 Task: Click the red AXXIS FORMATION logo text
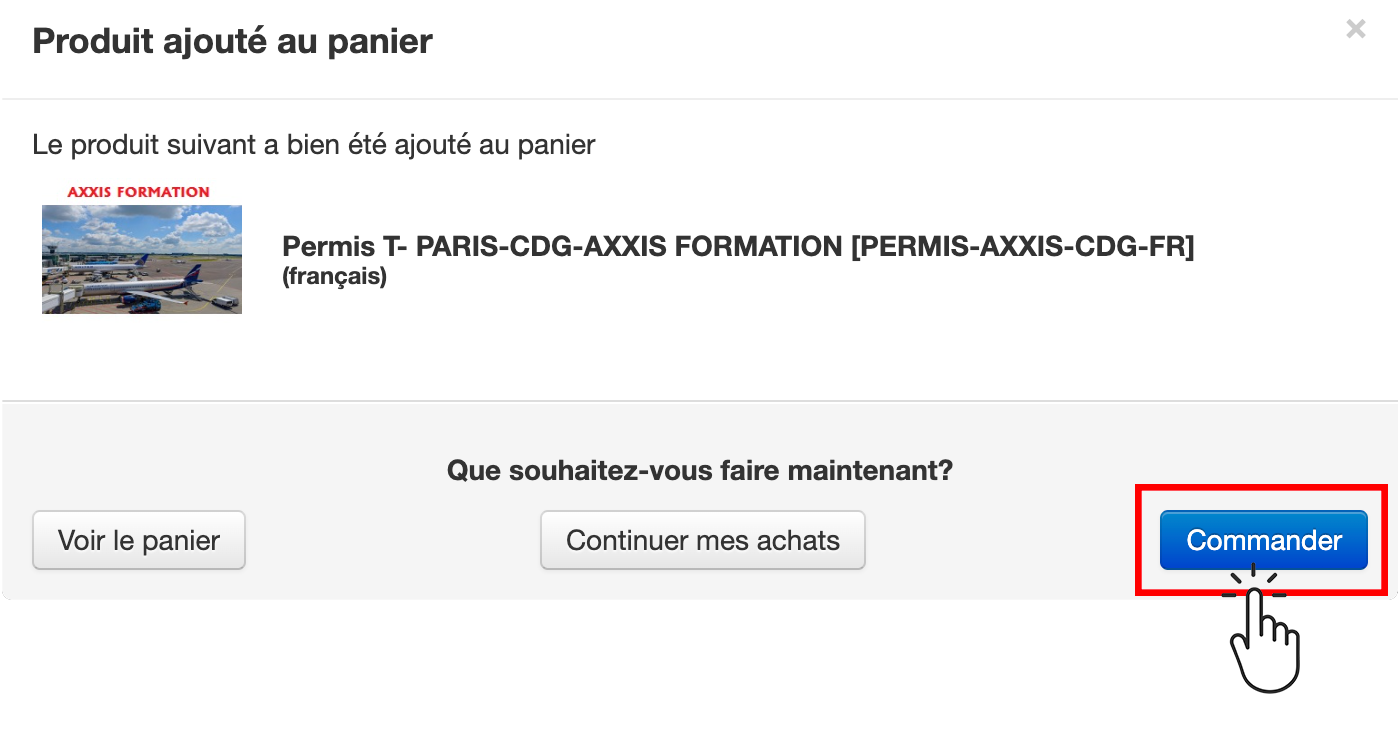pyautogui.click(x=138, y=191)
